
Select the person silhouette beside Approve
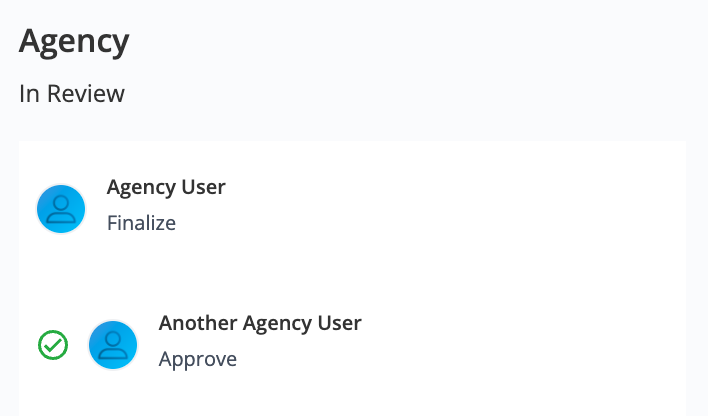pos(113,345)
